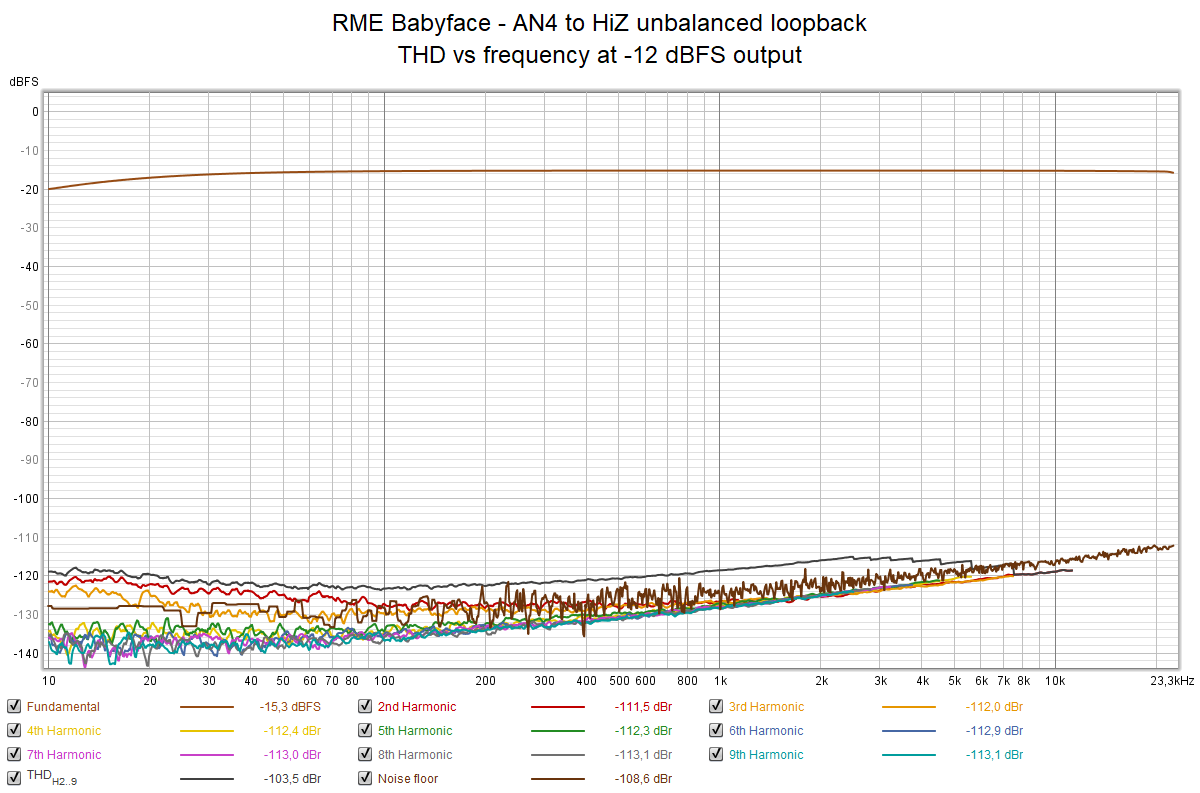The image size is (1200, 793).
Task: Click the 500 frequency axis tick label
Action: (618, 681)
